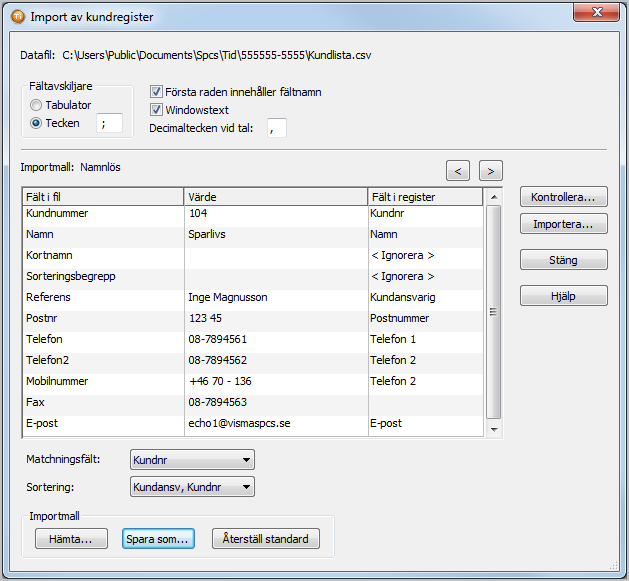Close the Import av kundregister dialog
The height and width of the screenshot is (581, 629).
(x=595, y=13)
